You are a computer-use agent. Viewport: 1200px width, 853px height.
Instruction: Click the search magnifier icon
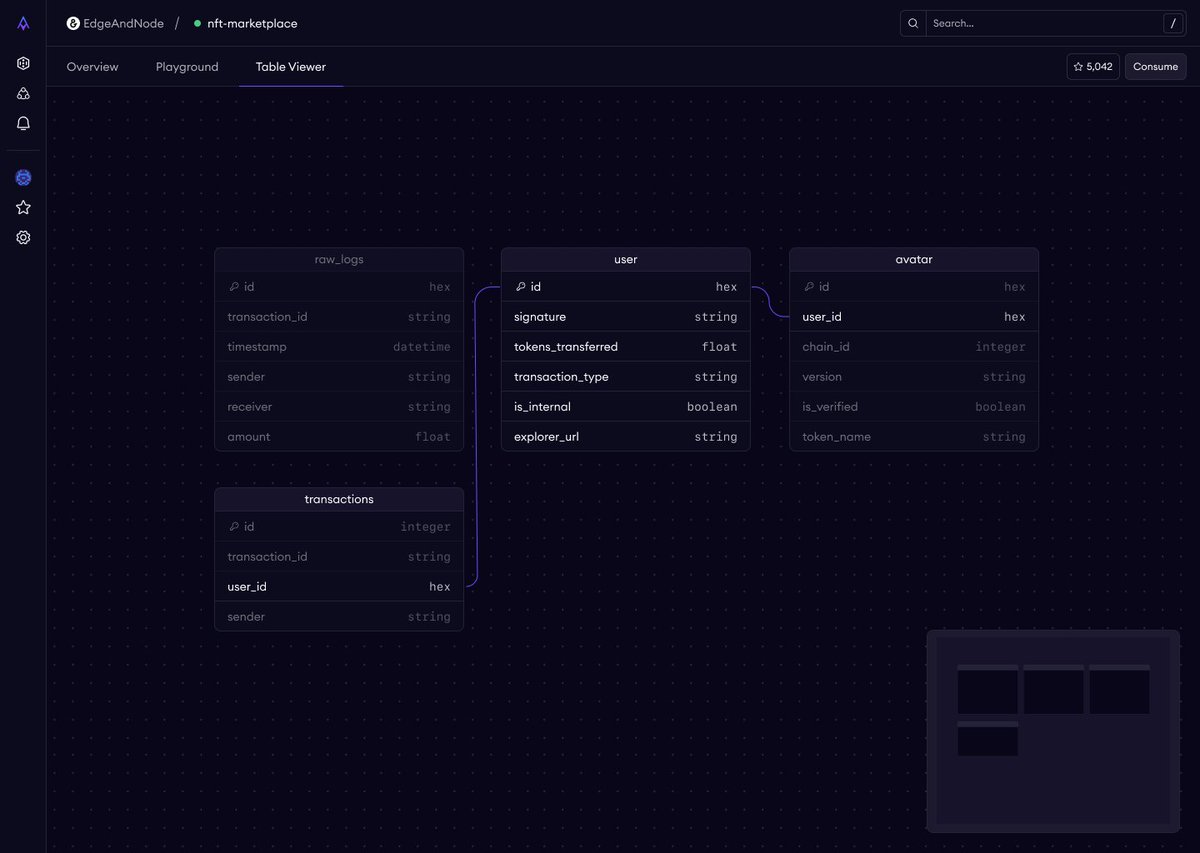(x=913, y=23)
